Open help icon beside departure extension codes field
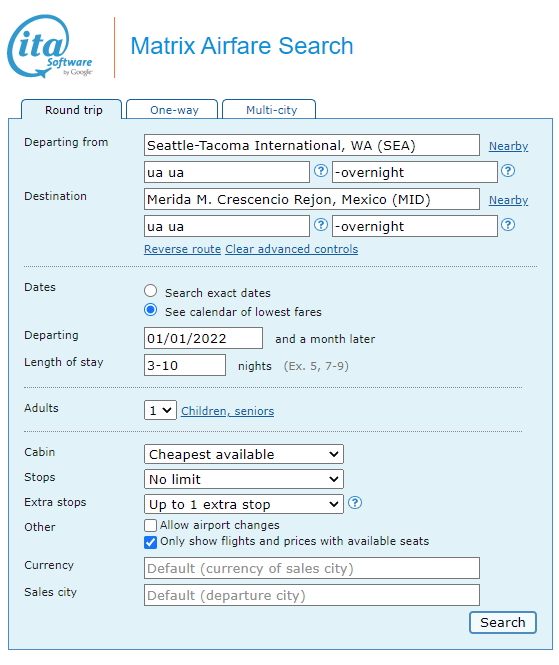The height and width of the screenshot is (665, 559). click(x=508, y=171)
